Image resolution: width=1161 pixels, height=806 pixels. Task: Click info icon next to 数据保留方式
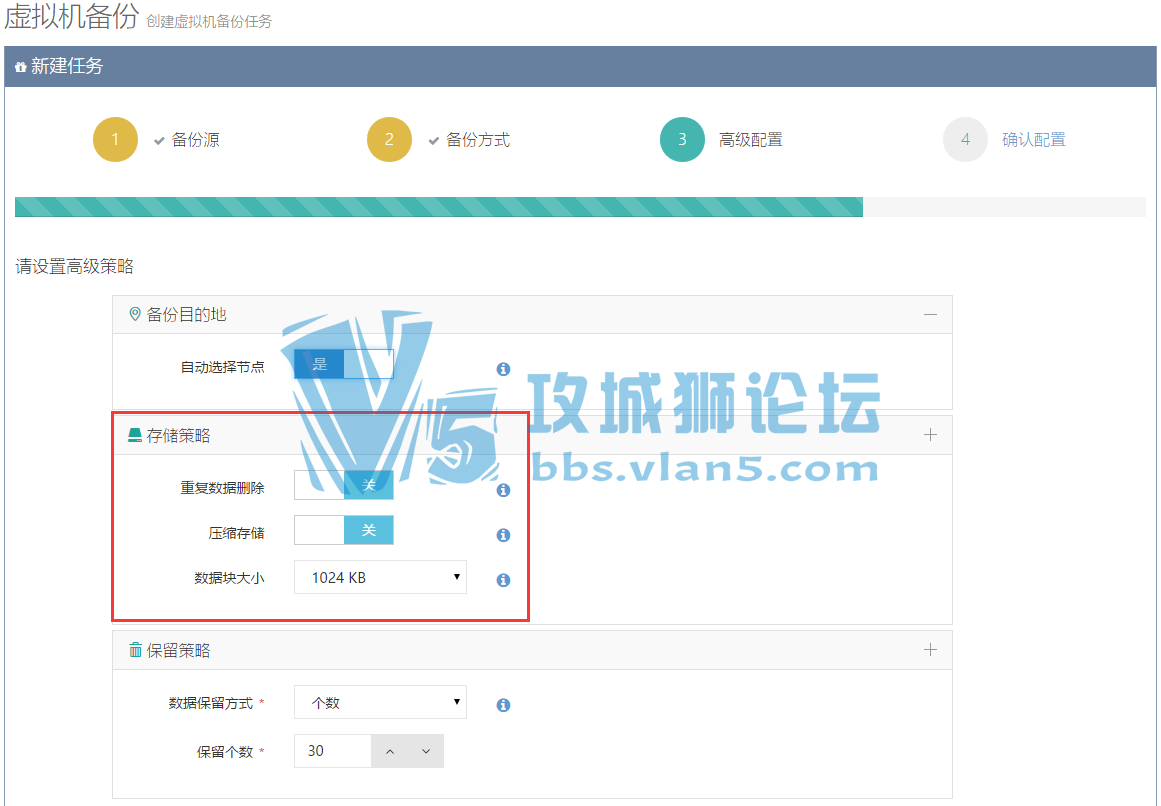click(503, 705)
